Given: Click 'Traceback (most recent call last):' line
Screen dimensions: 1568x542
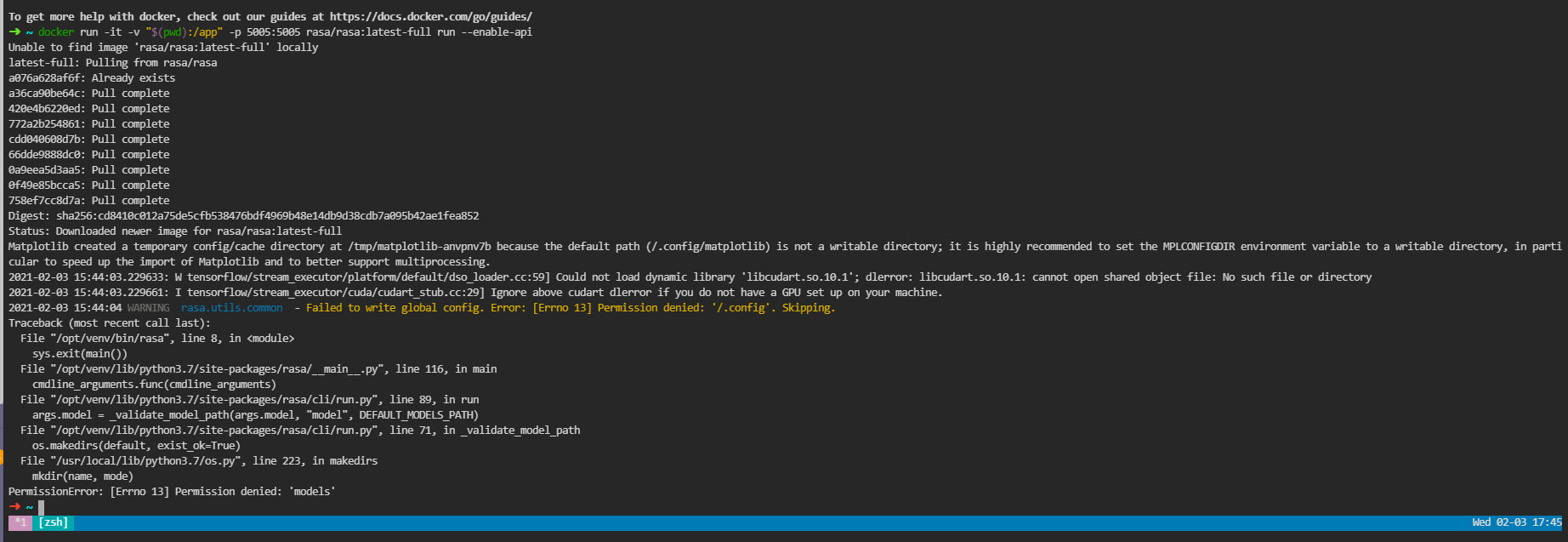Looking at the screenshot, I should 110,322.
